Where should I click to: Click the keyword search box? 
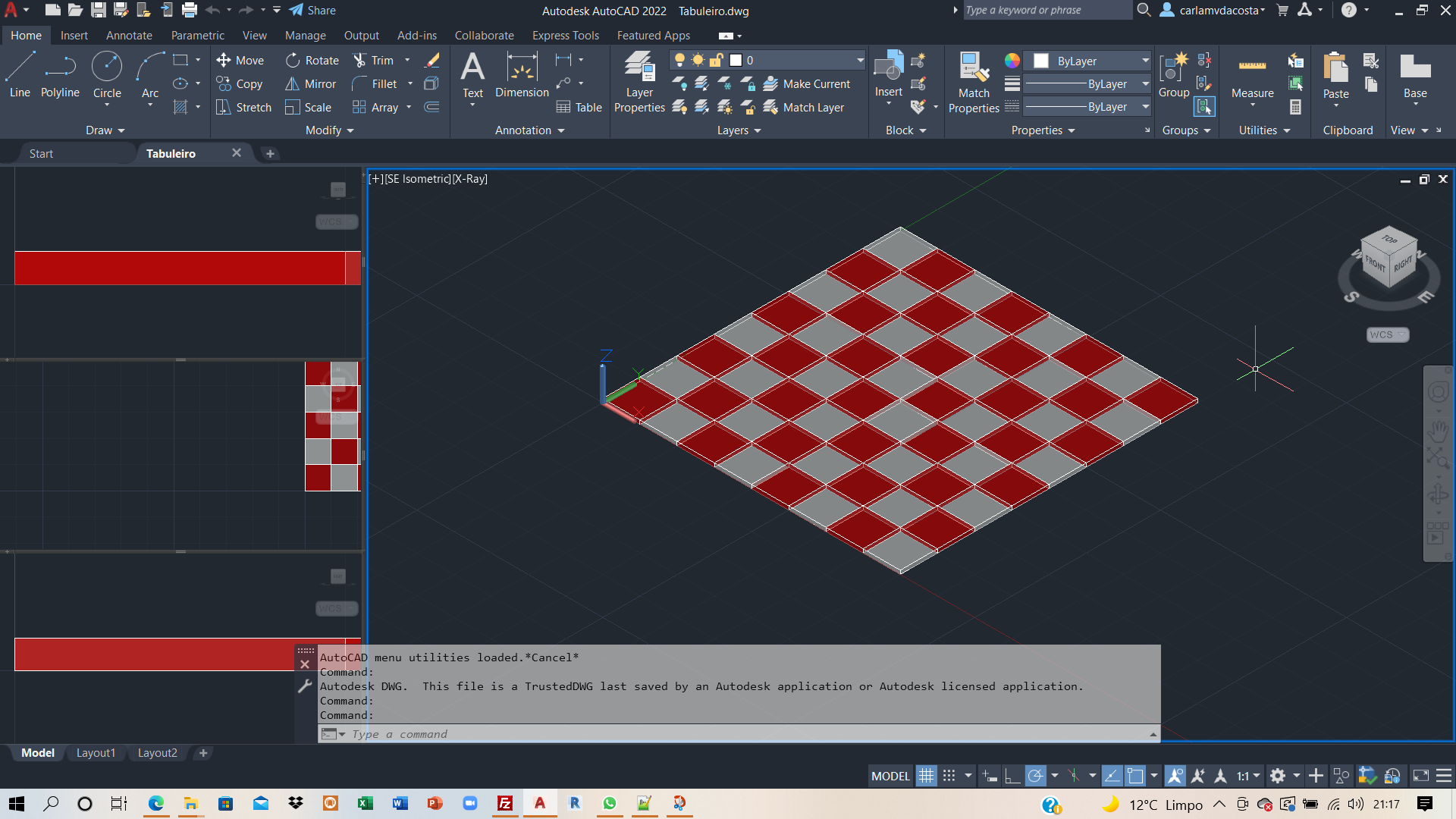click(1046, 10)
